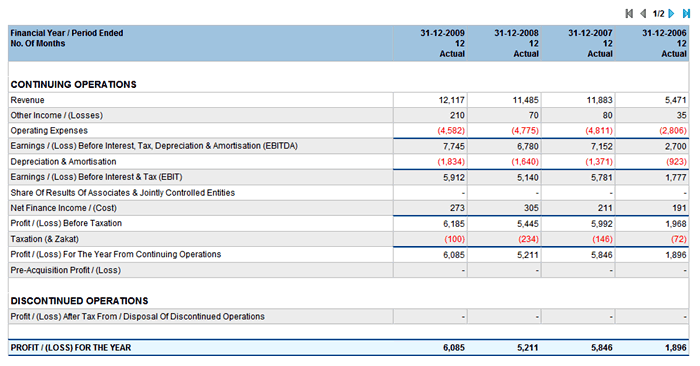Select Disposal Of Discontinued Operations row label
The image size is (700, 366).
pos(138,316)
